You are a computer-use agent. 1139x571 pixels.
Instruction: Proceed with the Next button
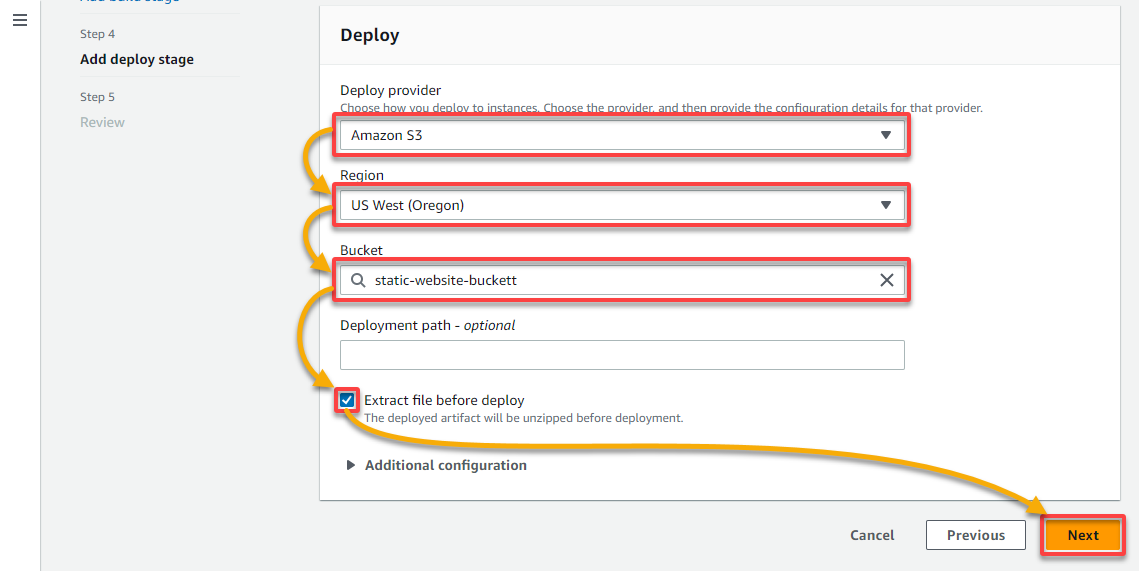coord(1083,535)
